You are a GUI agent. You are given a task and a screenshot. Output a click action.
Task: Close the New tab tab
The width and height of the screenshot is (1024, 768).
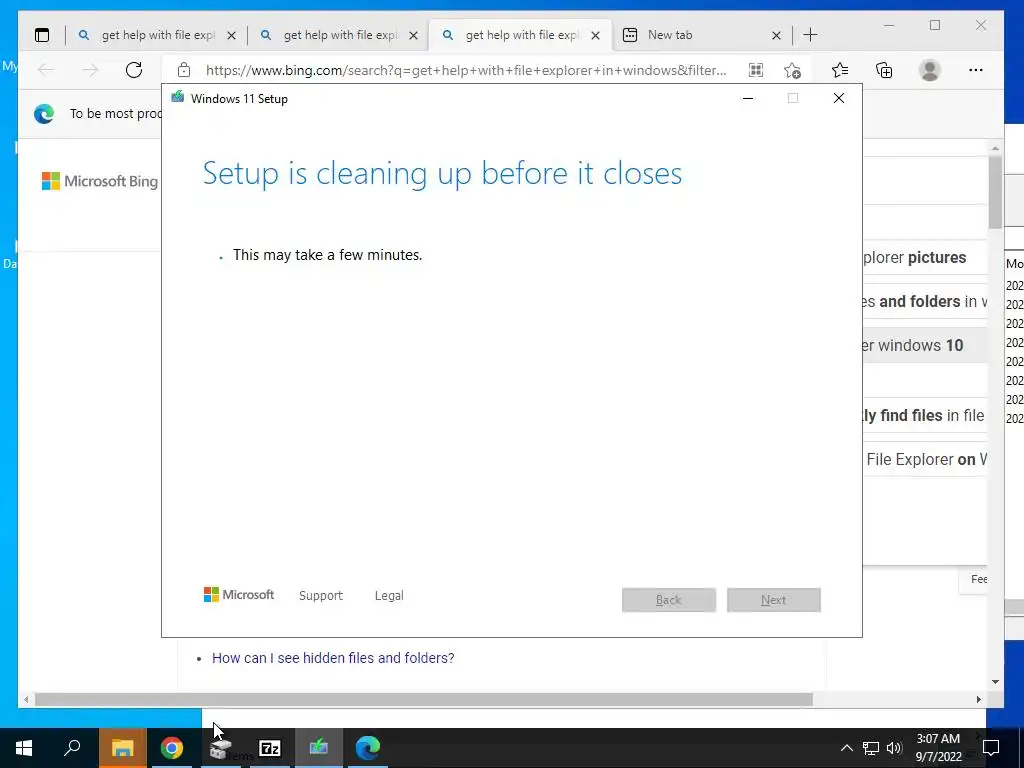tap(776, 35)
